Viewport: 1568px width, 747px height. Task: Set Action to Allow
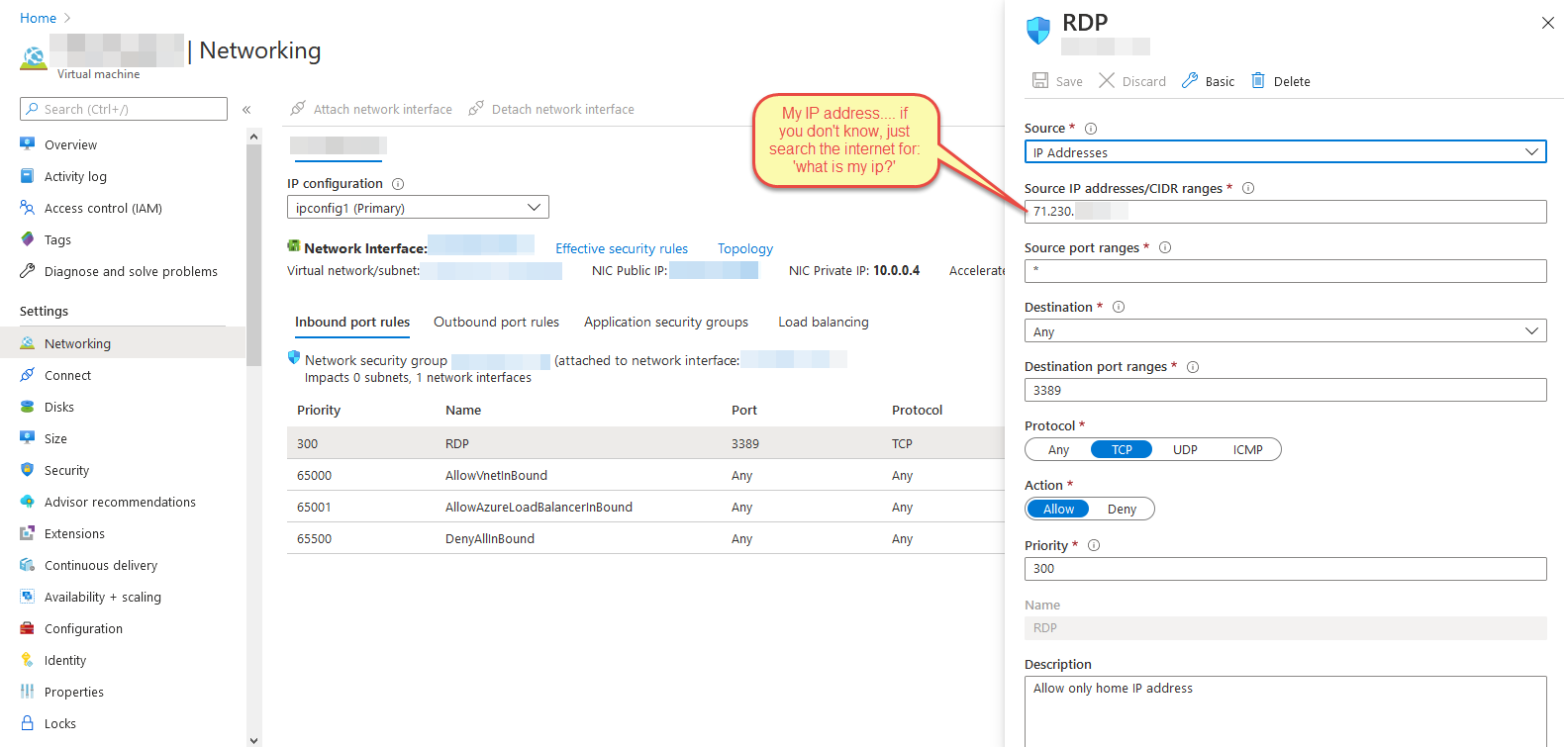coord(1058,510)
